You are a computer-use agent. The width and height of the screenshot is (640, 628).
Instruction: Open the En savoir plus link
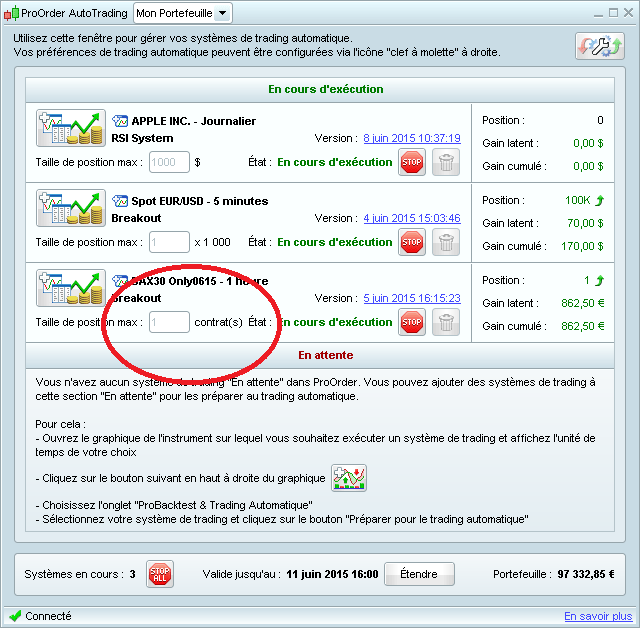tap(598, 616)
